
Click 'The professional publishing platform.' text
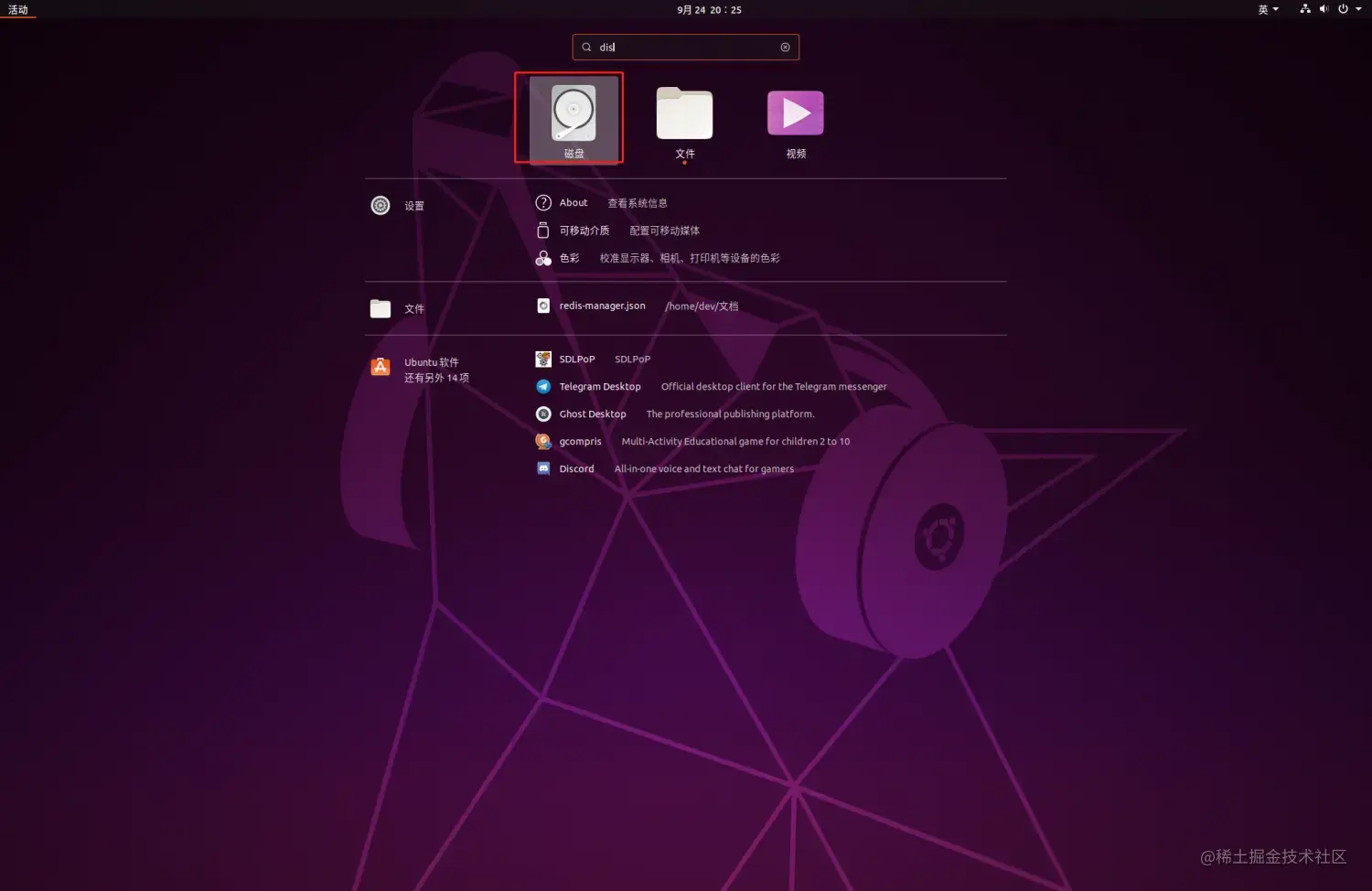coord(730,413)
